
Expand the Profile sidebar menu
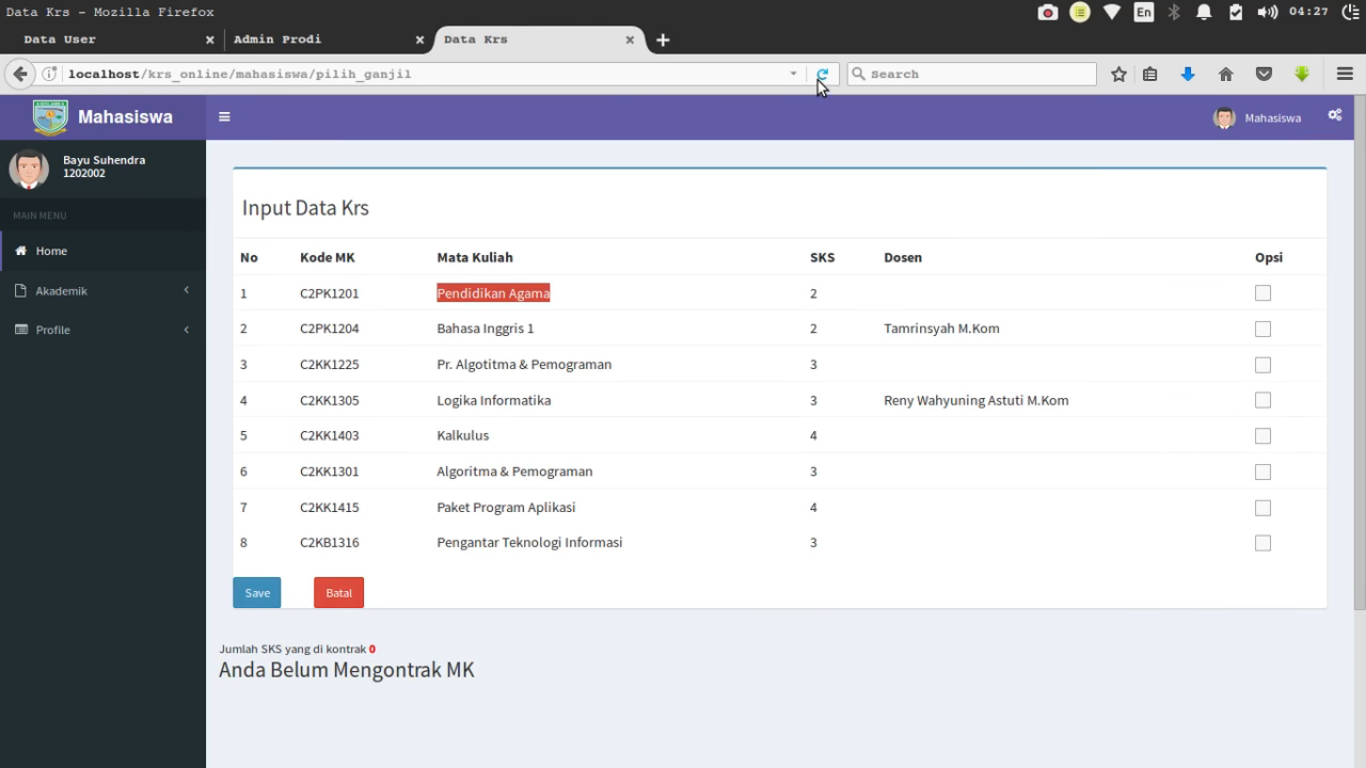click(x=102, y=330)
